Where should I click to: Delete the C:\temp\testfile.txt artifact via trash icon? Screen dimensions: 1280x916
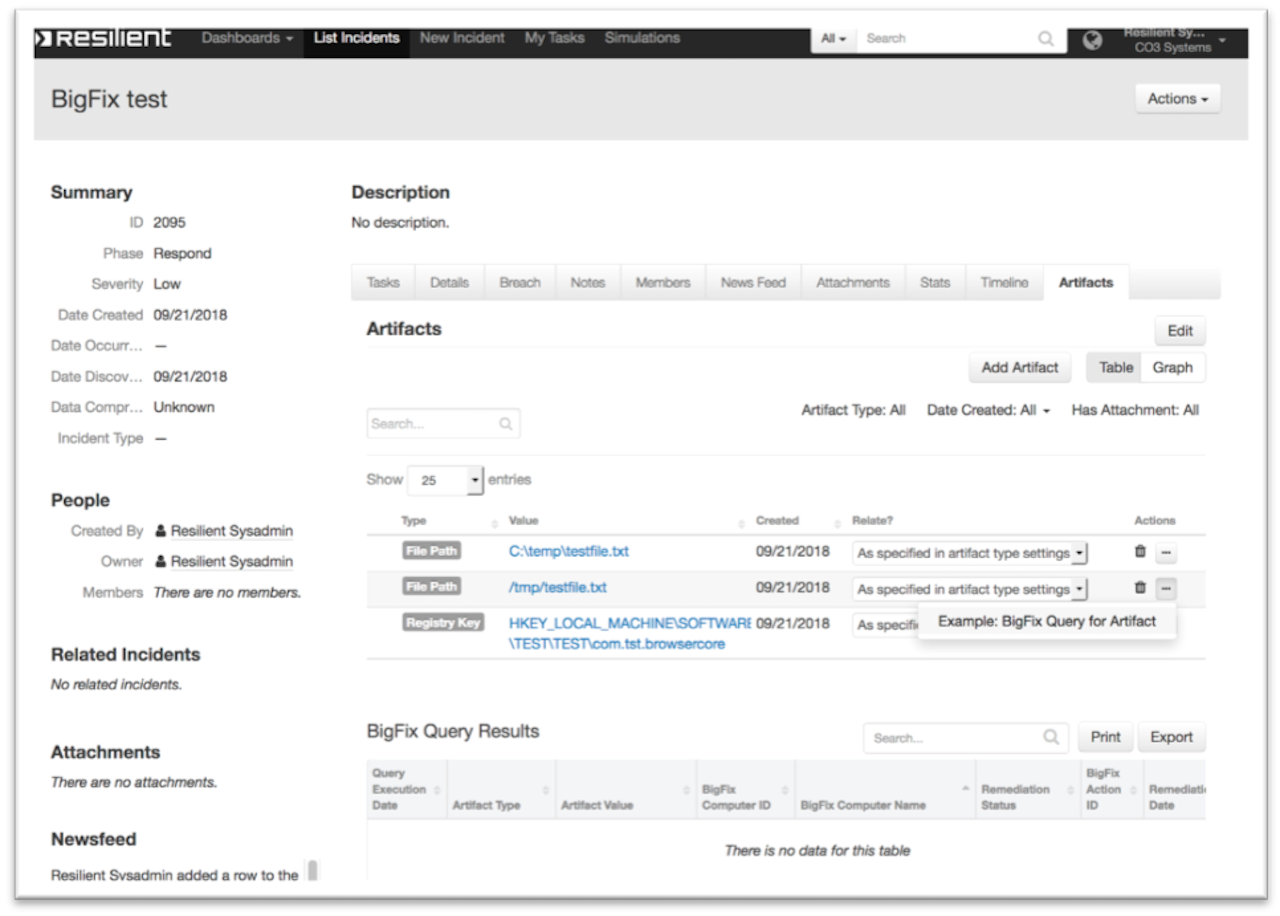click(x=1141, y=552)
